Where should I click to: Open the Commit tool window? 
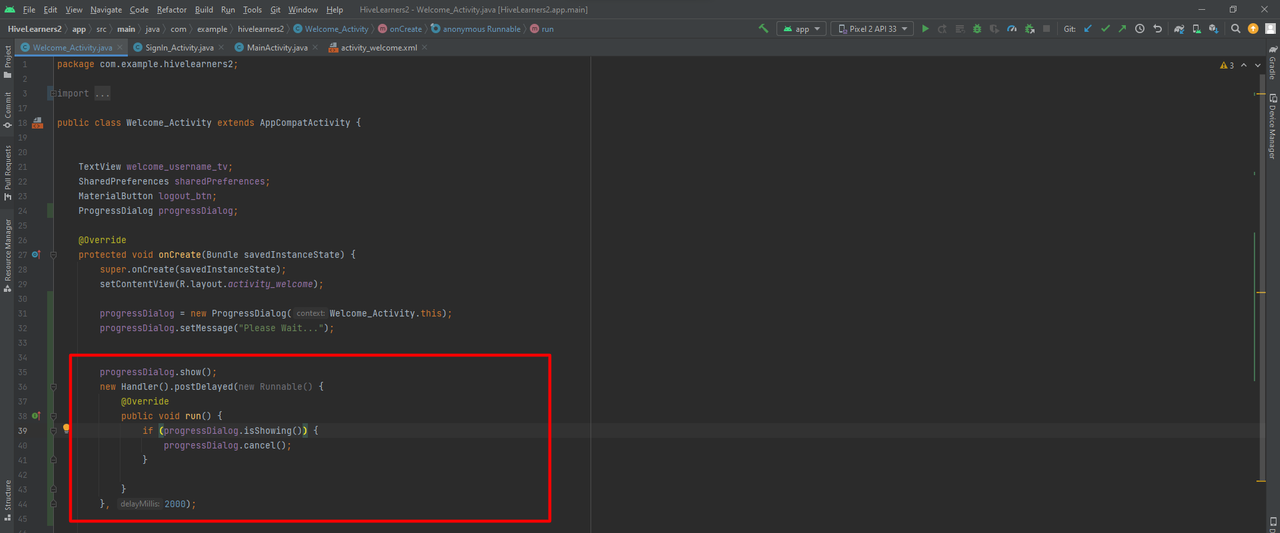point(8,109)
